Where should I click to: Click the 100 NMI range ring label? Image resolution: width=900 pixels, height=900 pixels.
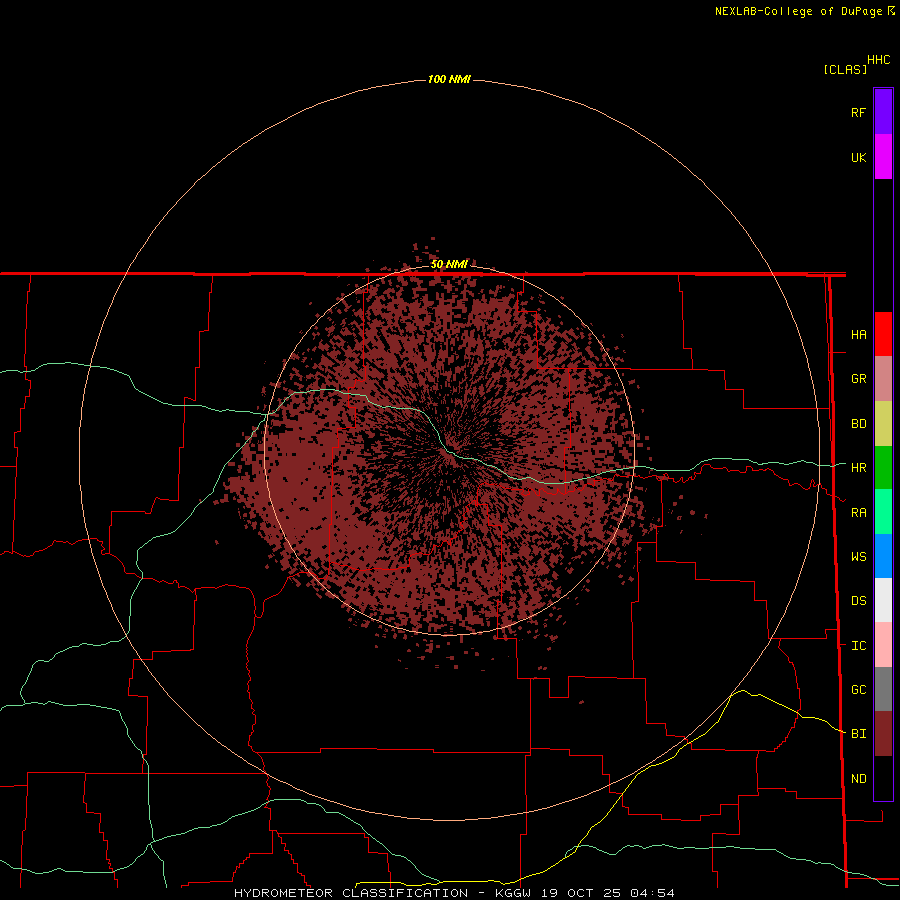(449, 79)
